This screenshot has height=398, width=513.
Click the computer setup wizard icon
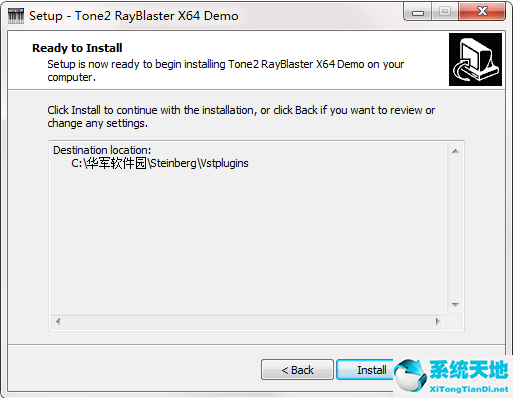click(x=475, y=59)
